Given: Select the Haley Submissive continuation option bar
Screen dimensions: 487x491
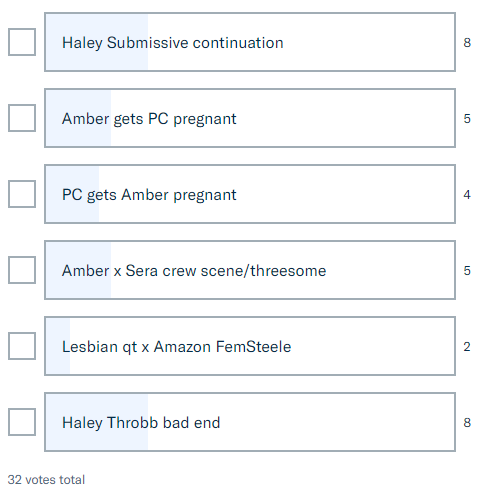Looking at the screenshot, I should coord(250,42).
